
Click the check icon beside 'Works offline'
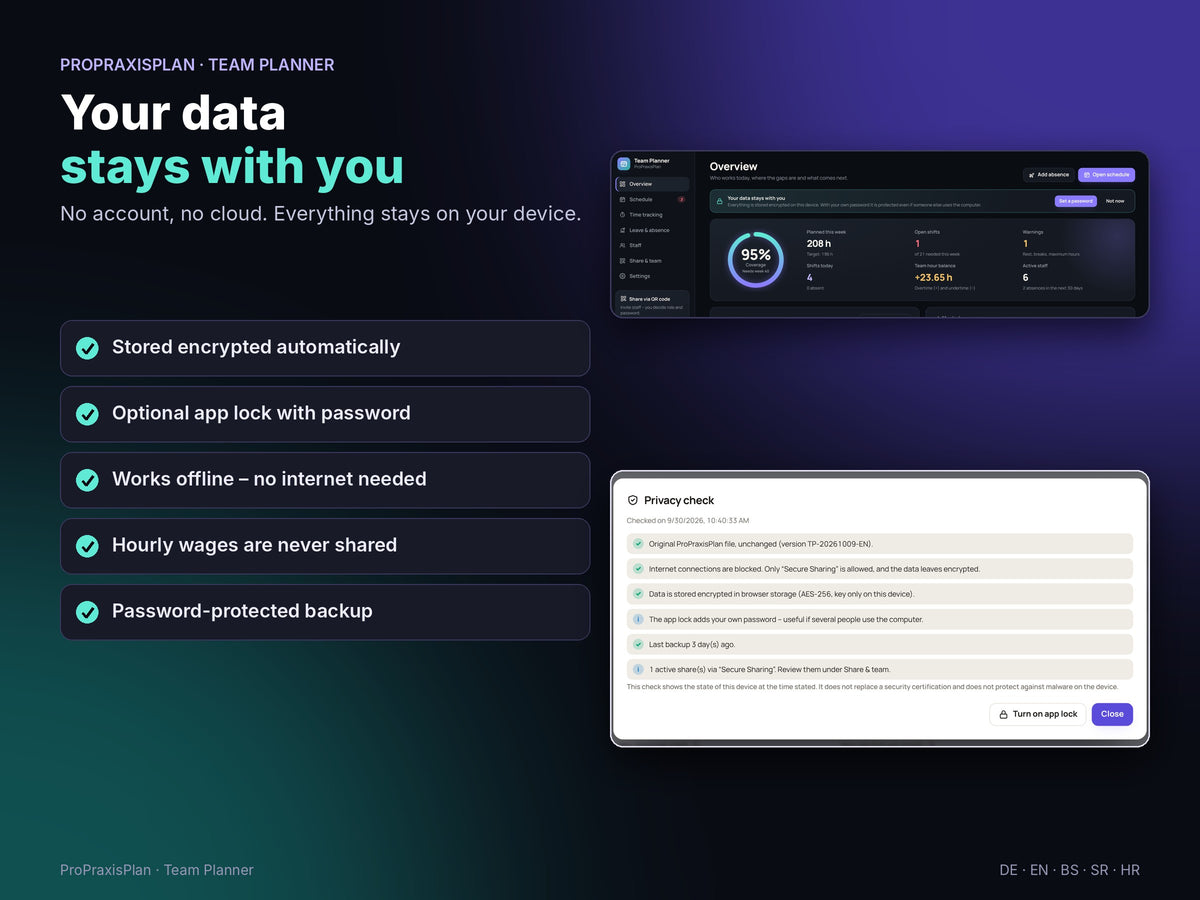click(88, 480)
